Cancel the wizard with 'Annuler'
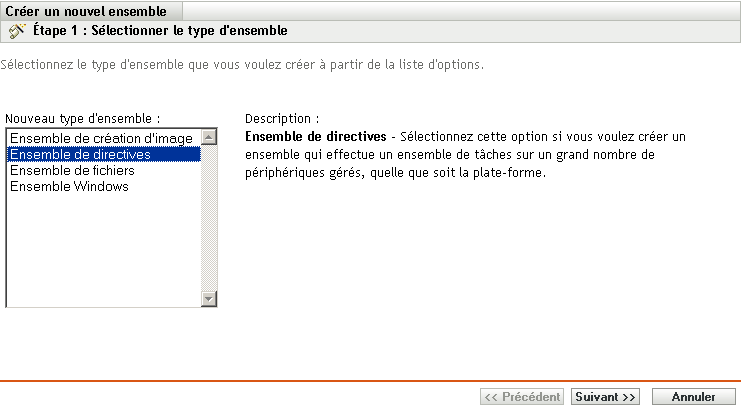The image size is (741, 411). click(693, 397)
